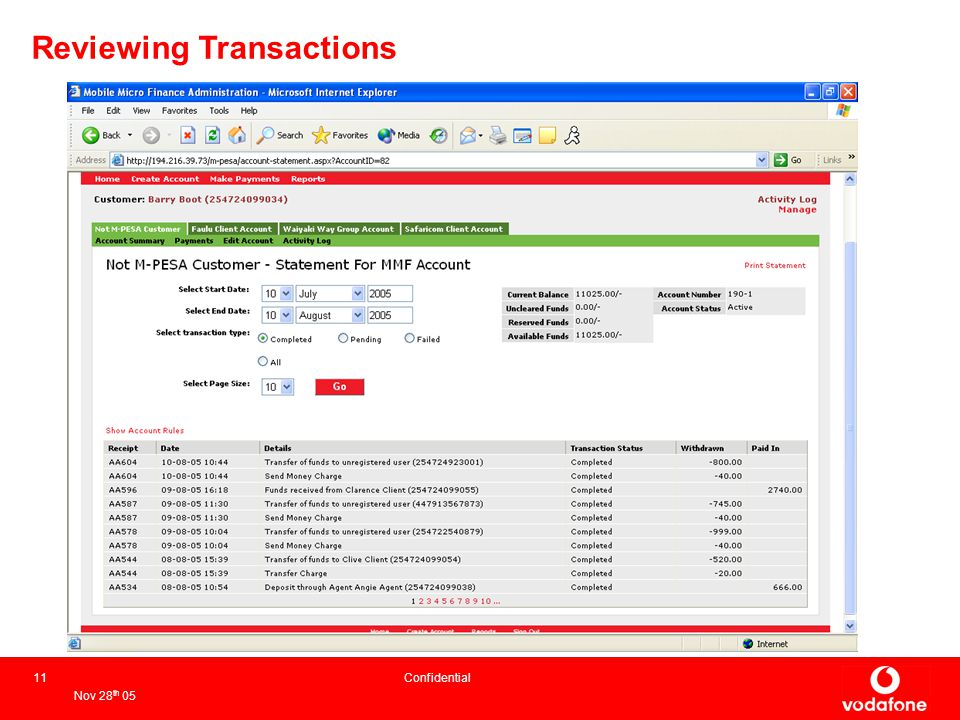Click the Refresh page icon
This screenshot has height=720, width=960.
coord(212,135)
